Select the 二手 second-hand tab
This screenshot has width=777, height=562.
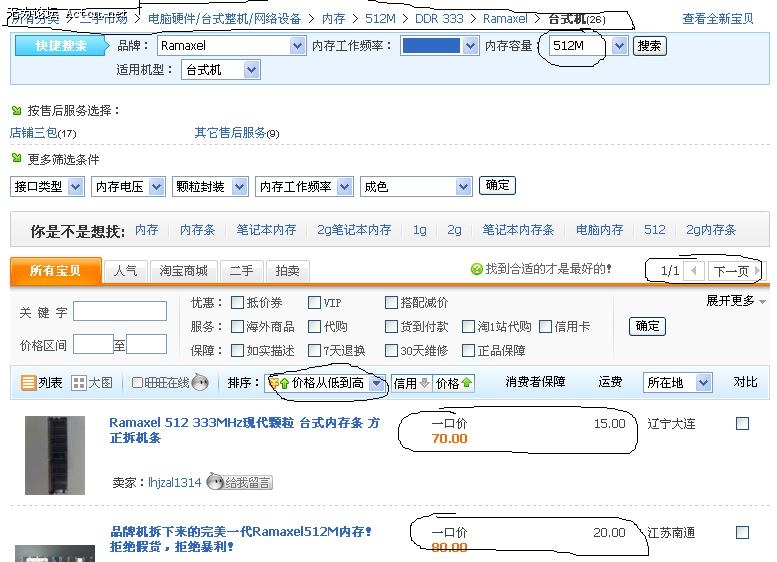click(241, 271)
